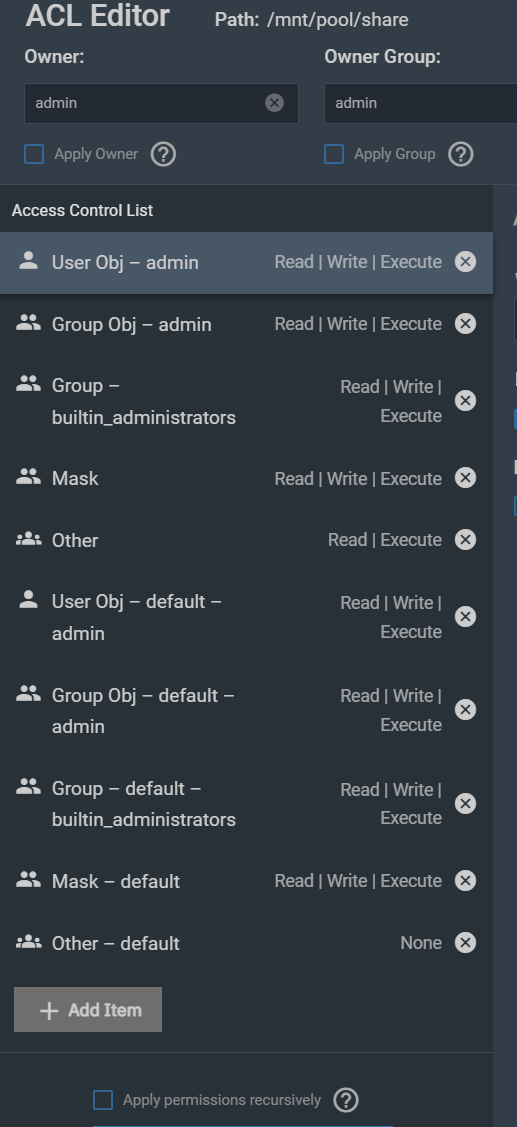The width and height of the screenshot is (517, 1127).
Task: Enable the Apply Group checkbox
Action: tap(334, 154)
